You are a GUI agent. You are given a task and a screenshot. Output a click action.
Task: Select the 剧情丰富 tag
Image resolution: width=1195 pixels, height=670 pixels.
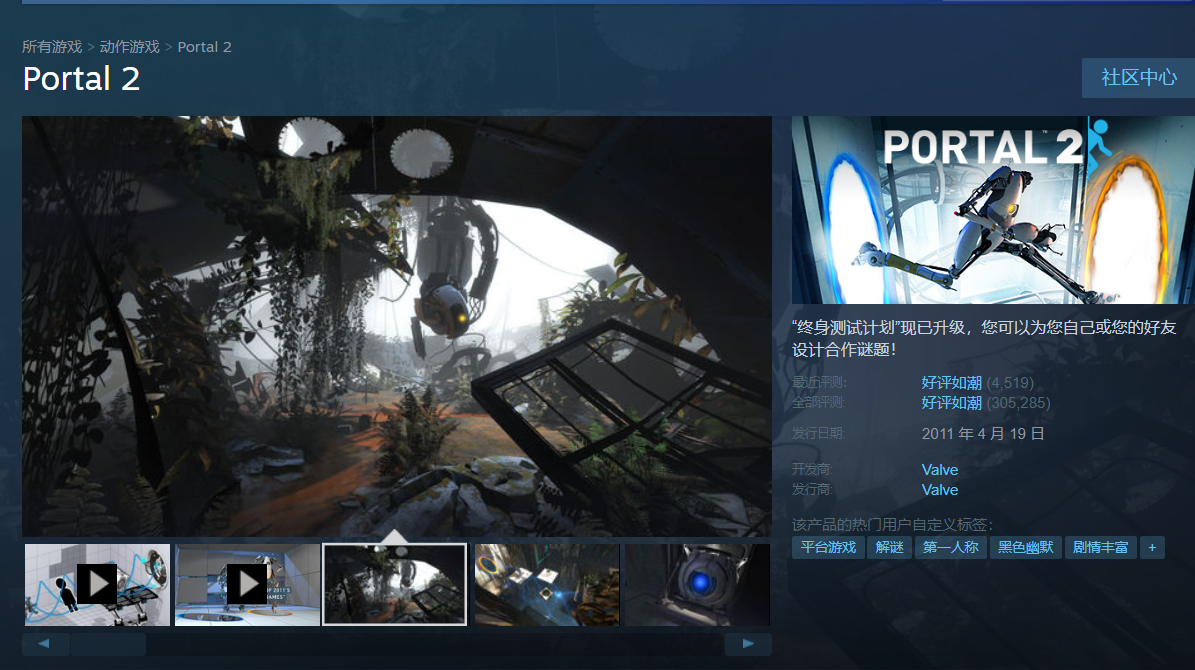[1100, 547]
